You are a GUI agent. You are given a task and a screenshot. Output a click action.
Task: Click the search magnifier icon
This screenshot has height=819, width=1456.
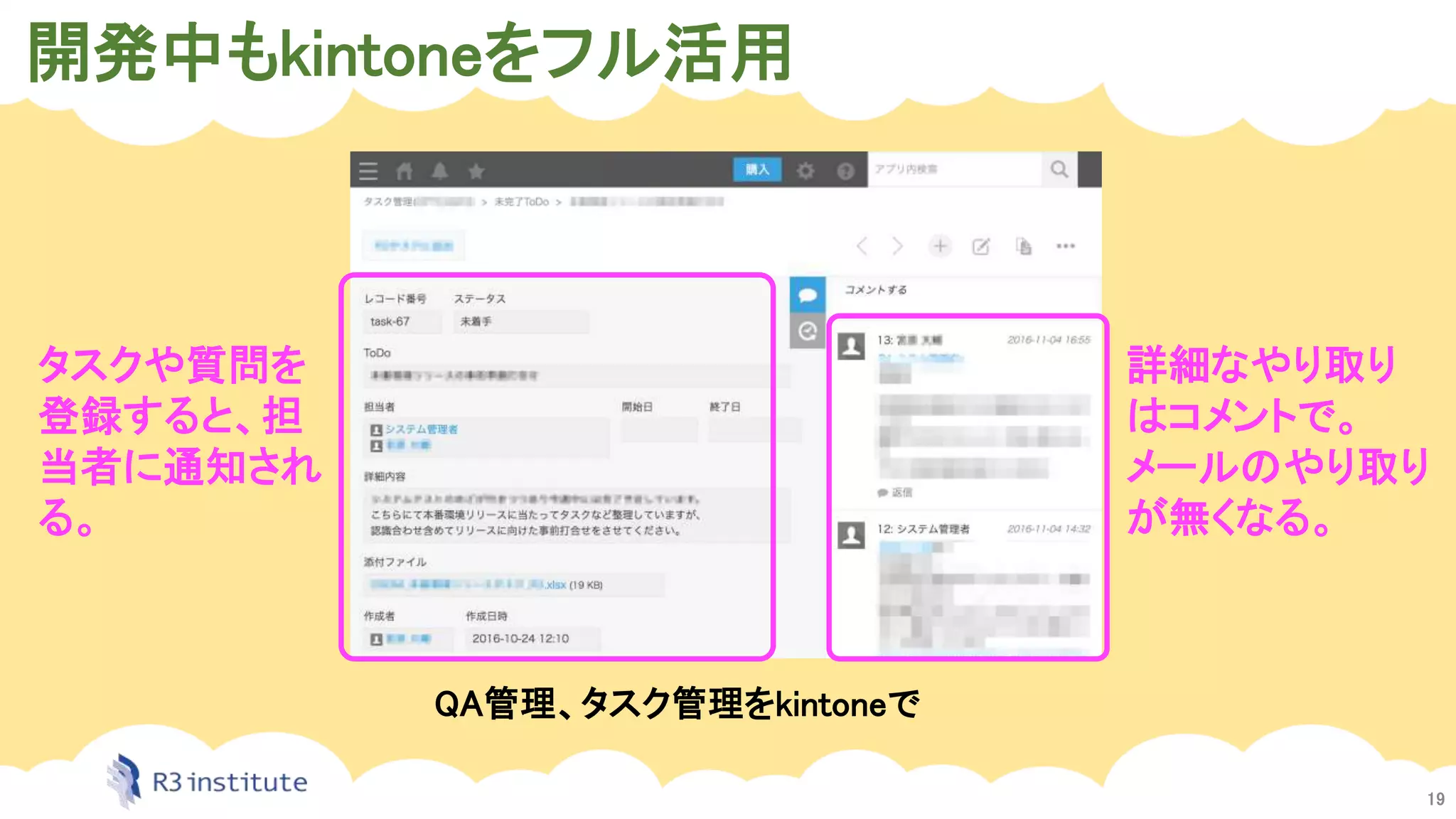tap(1059, 169)
